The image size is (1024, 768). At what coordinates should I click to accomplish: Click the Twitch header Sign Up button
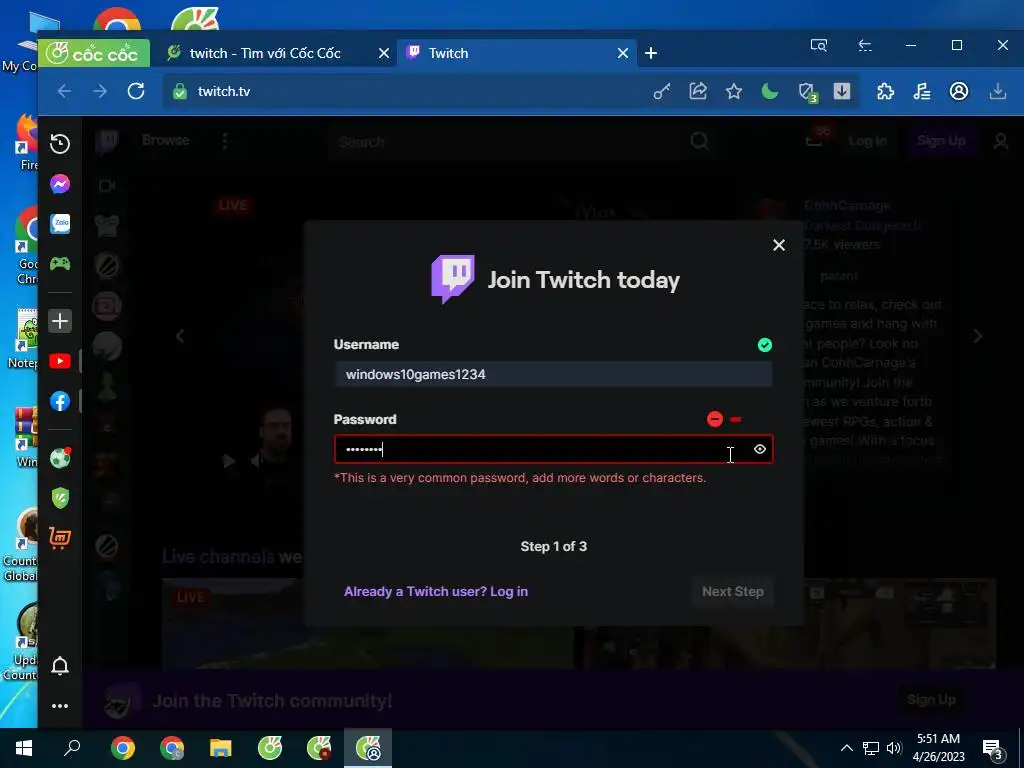tap(941, 141)
